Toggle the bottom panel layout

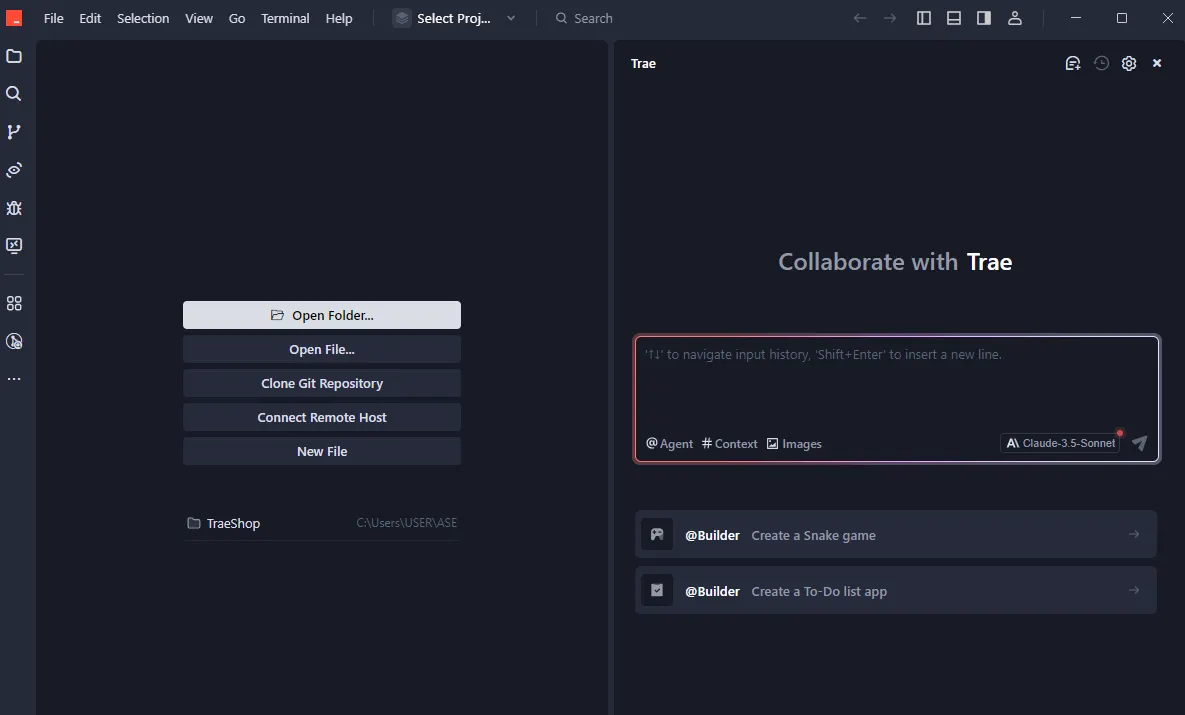click(x=954, y=18)
